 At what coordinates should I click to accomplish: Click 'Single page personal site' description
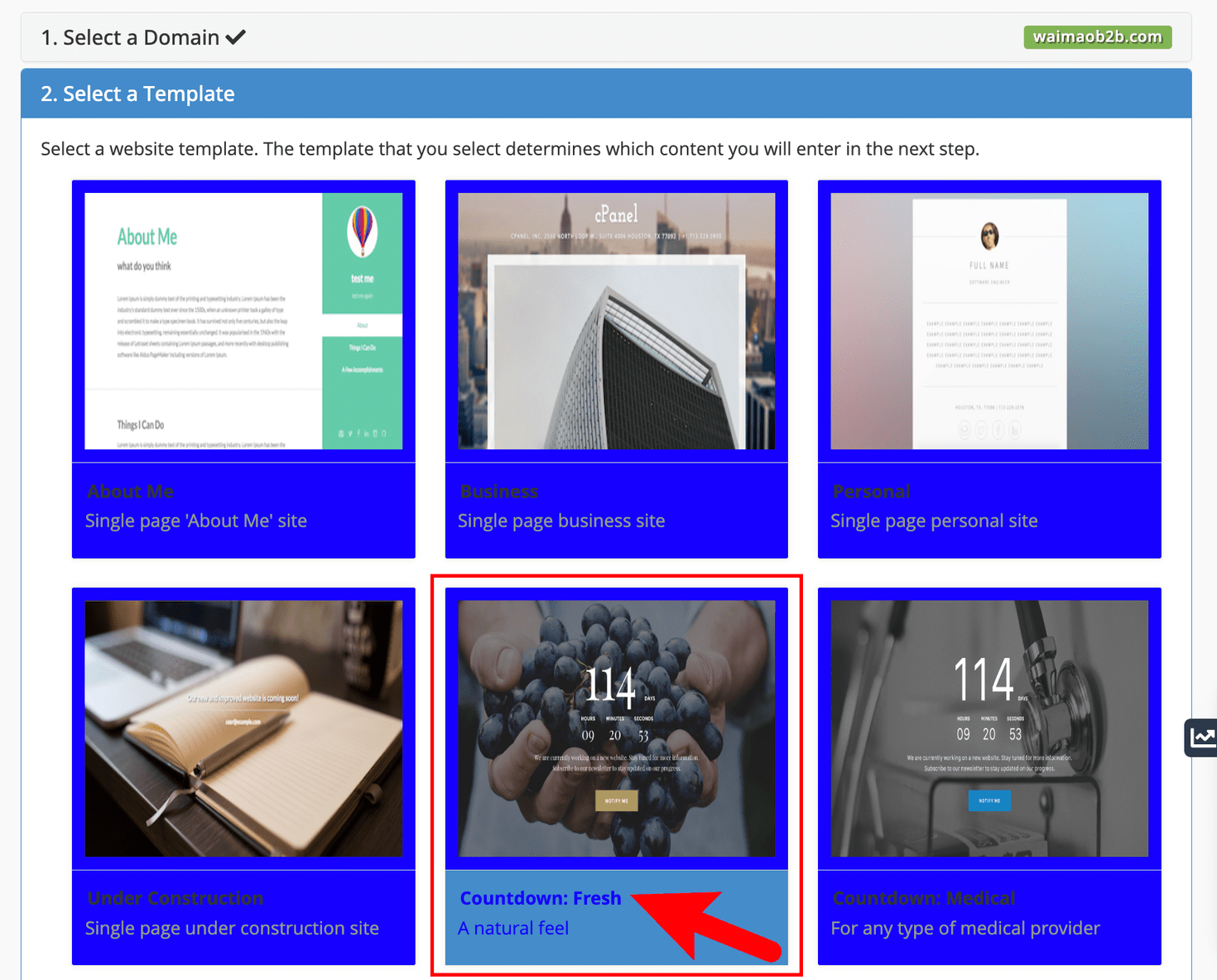click(x=934, y=521)
